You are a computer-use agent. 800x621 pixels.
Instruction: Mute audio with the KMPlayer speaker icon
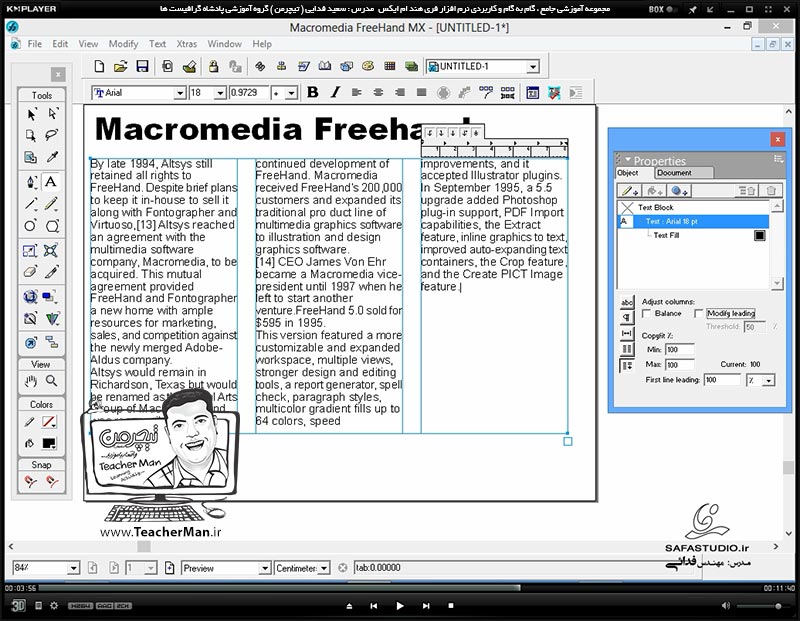coord(726,606)
